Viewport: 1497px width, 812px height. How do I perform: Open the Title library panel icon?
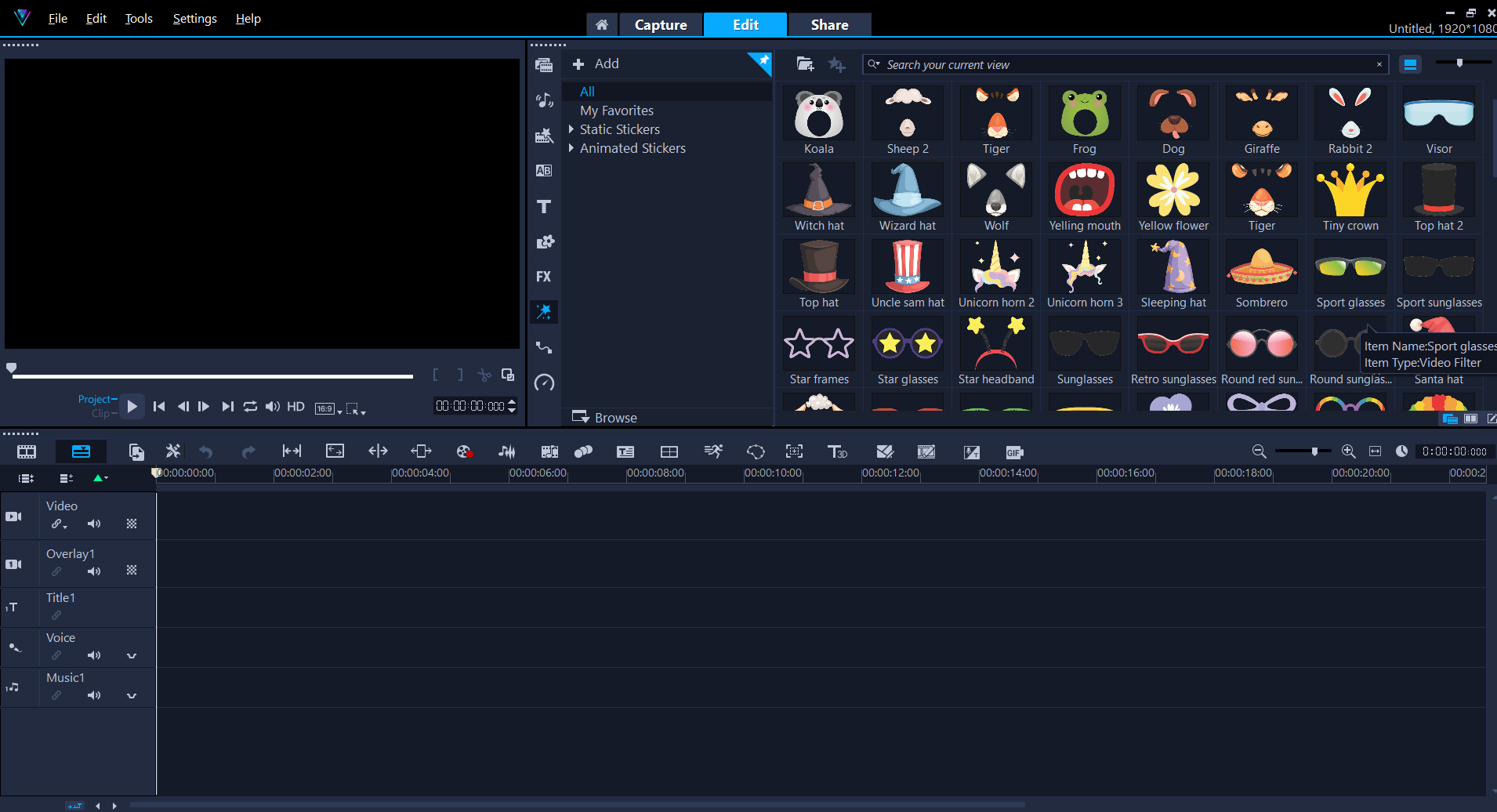point(544,206)
